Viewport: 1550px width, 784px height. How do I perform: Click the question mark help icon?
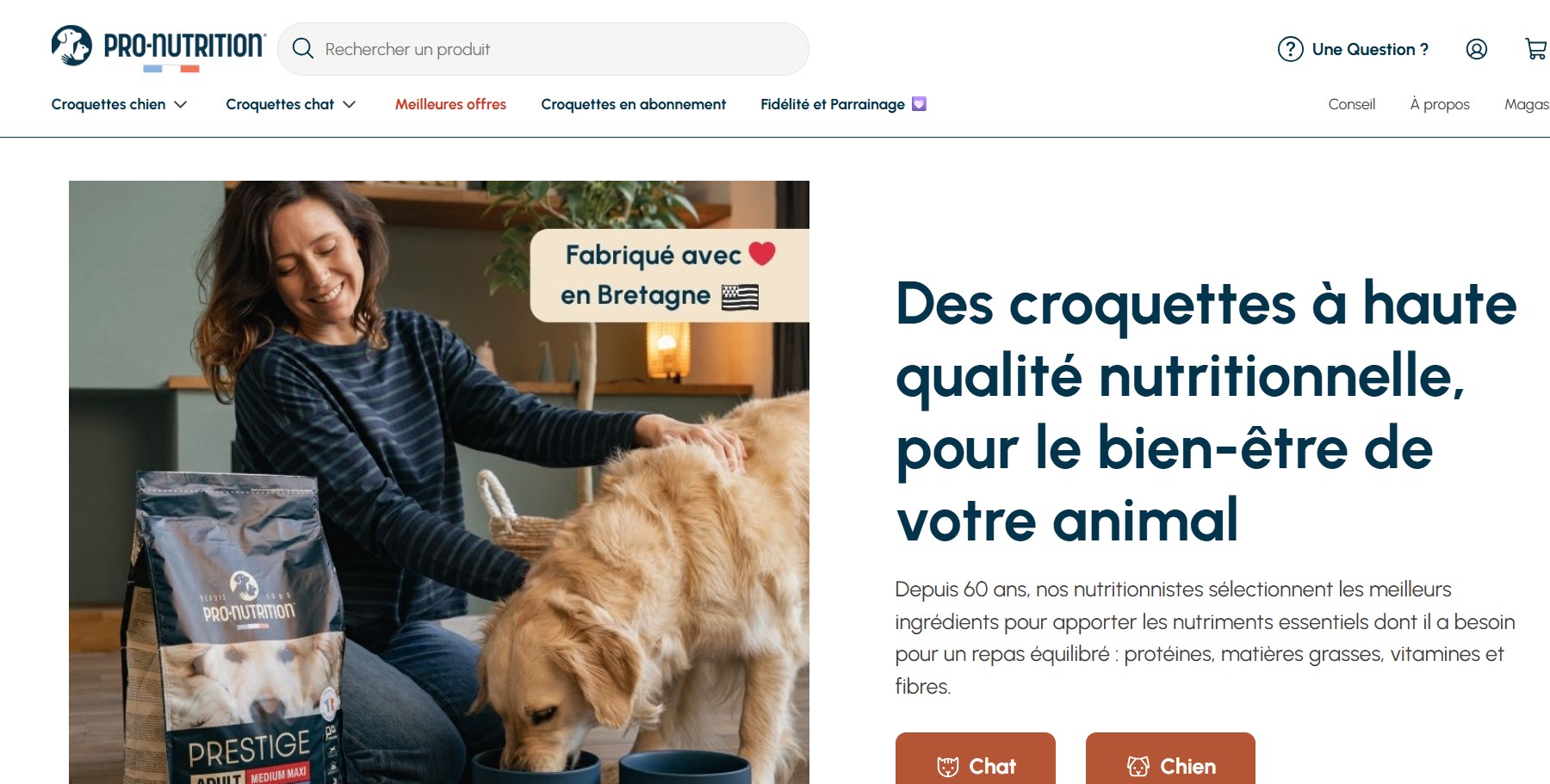pos(1290,49)
